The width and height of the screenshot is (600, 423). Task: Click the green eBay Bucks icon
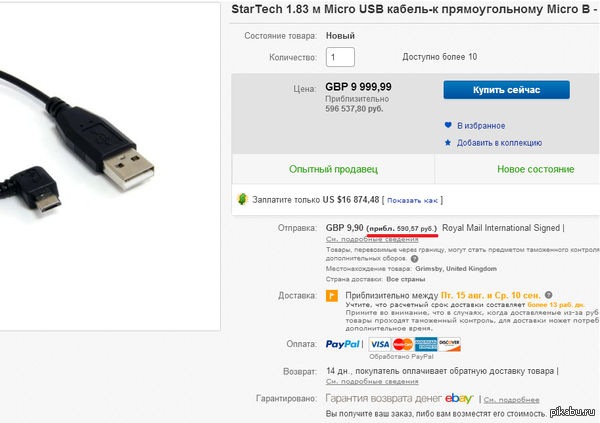click(242, 199)
